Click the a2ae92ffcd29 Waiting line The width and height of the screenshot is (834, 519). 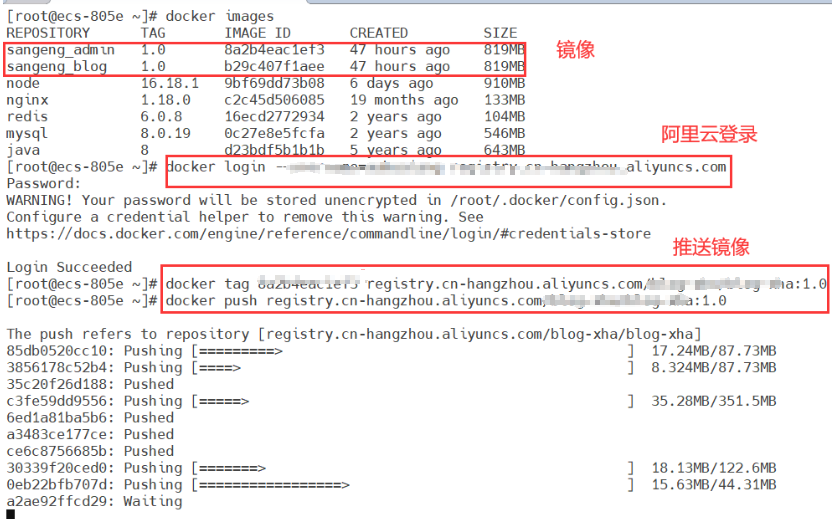click(x=95, y=502)
